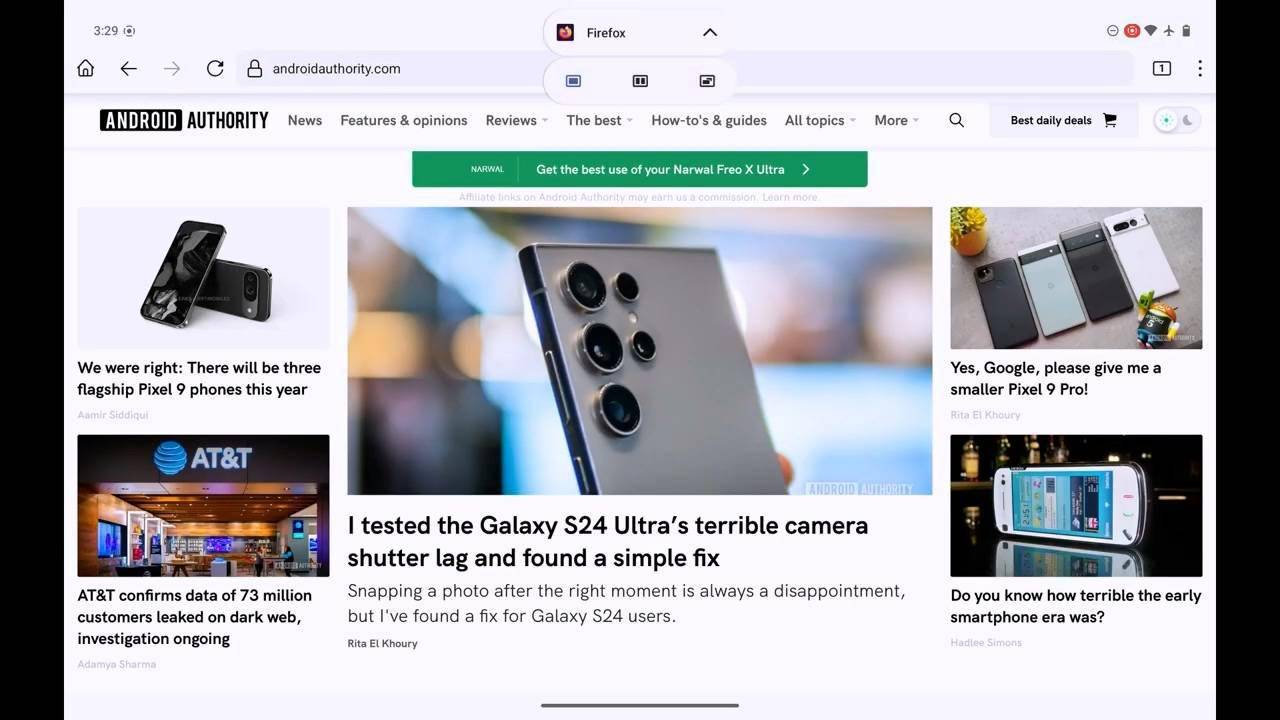
Task: Open Features & opinions section
Action: pos(404,120)
